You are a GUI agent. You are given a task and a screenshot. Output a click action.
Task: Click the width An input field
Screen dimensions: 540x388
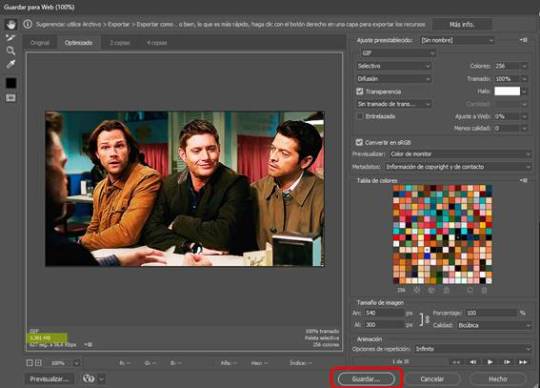pos(384,313)
